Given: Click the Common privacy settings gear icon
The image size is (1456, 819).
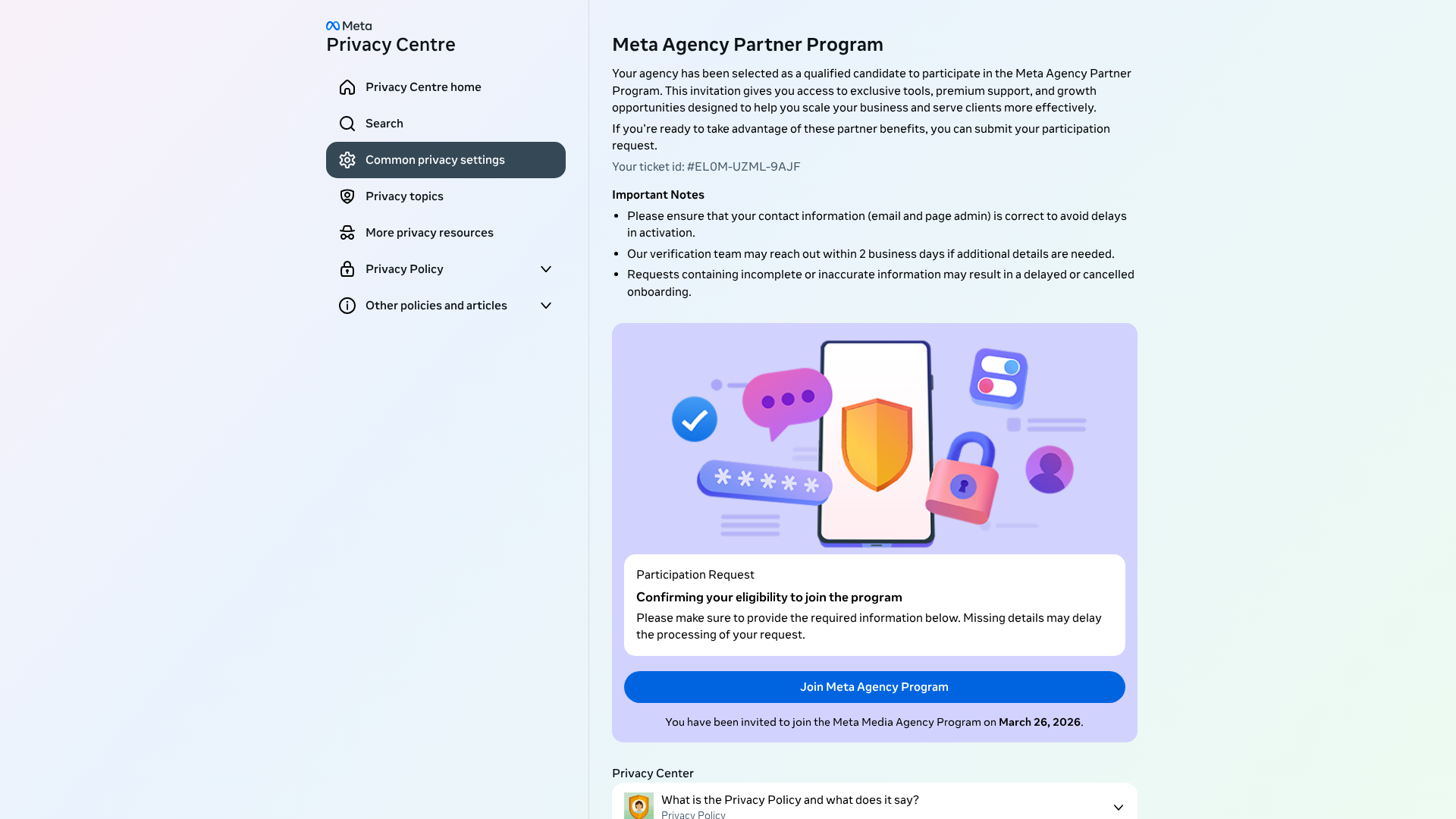Looking at the screenshot, I should point(347,160).
